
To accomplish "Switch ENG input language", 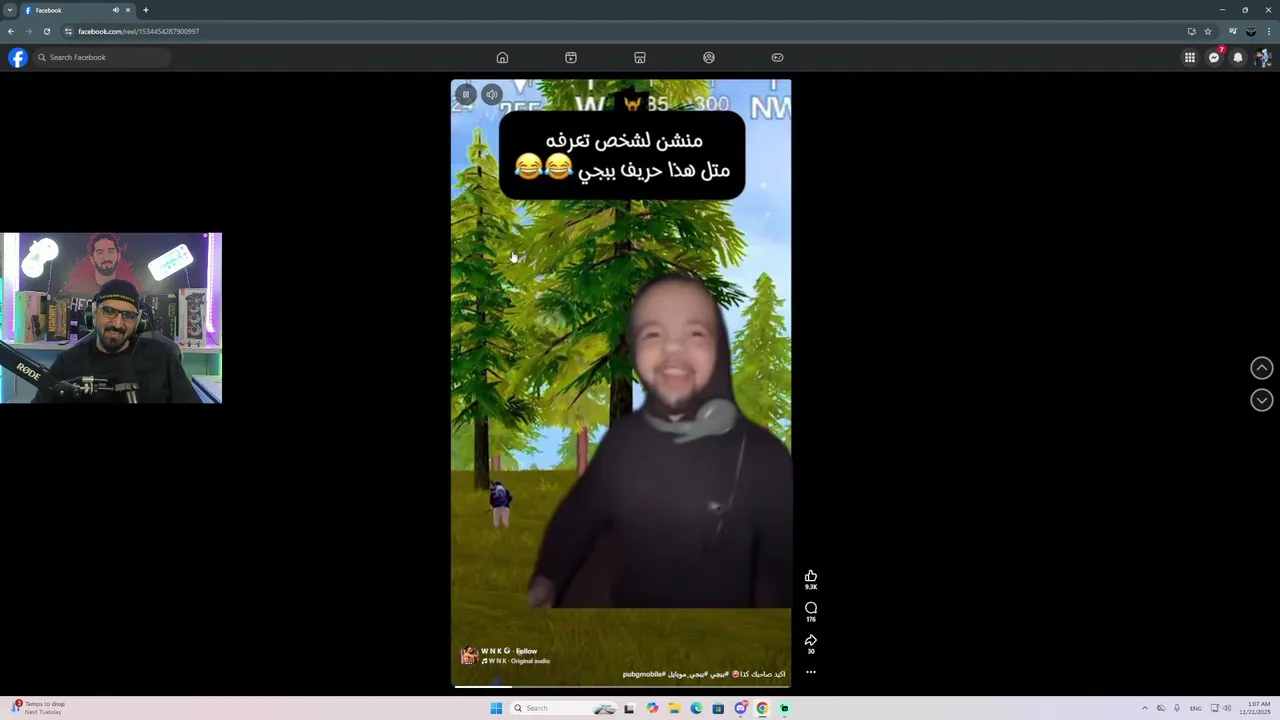I will point(1195,708).
